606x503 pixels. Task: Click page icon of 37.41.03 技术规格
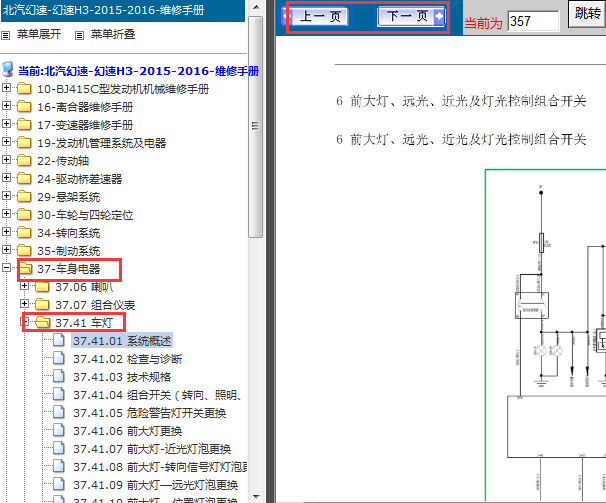59,376
